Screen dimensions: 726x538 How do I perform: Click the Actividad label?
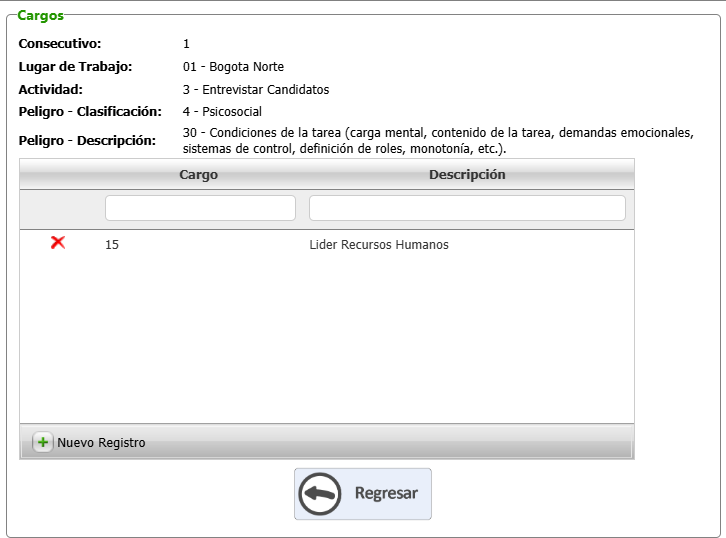(x=52, y=89)
